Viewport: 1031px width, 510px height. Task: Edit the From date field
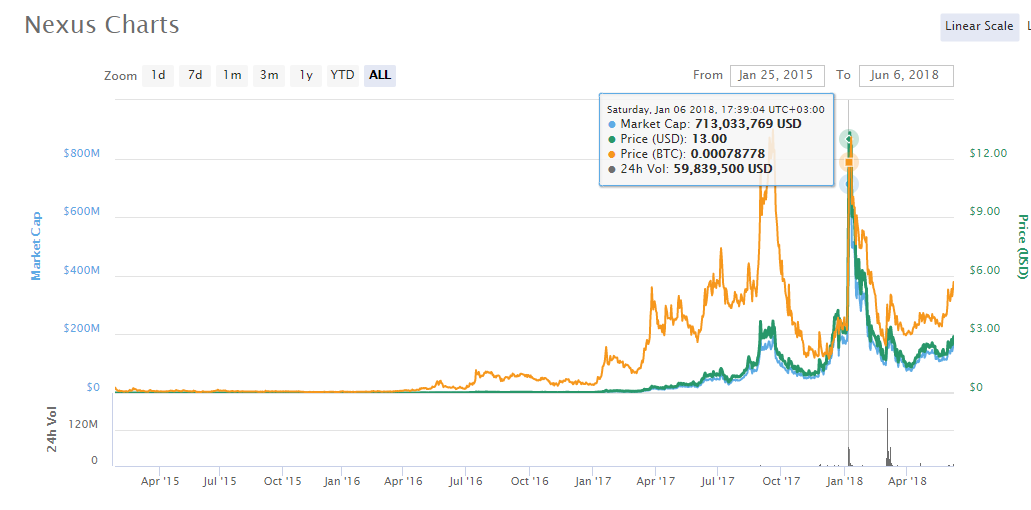pos(777,76)
